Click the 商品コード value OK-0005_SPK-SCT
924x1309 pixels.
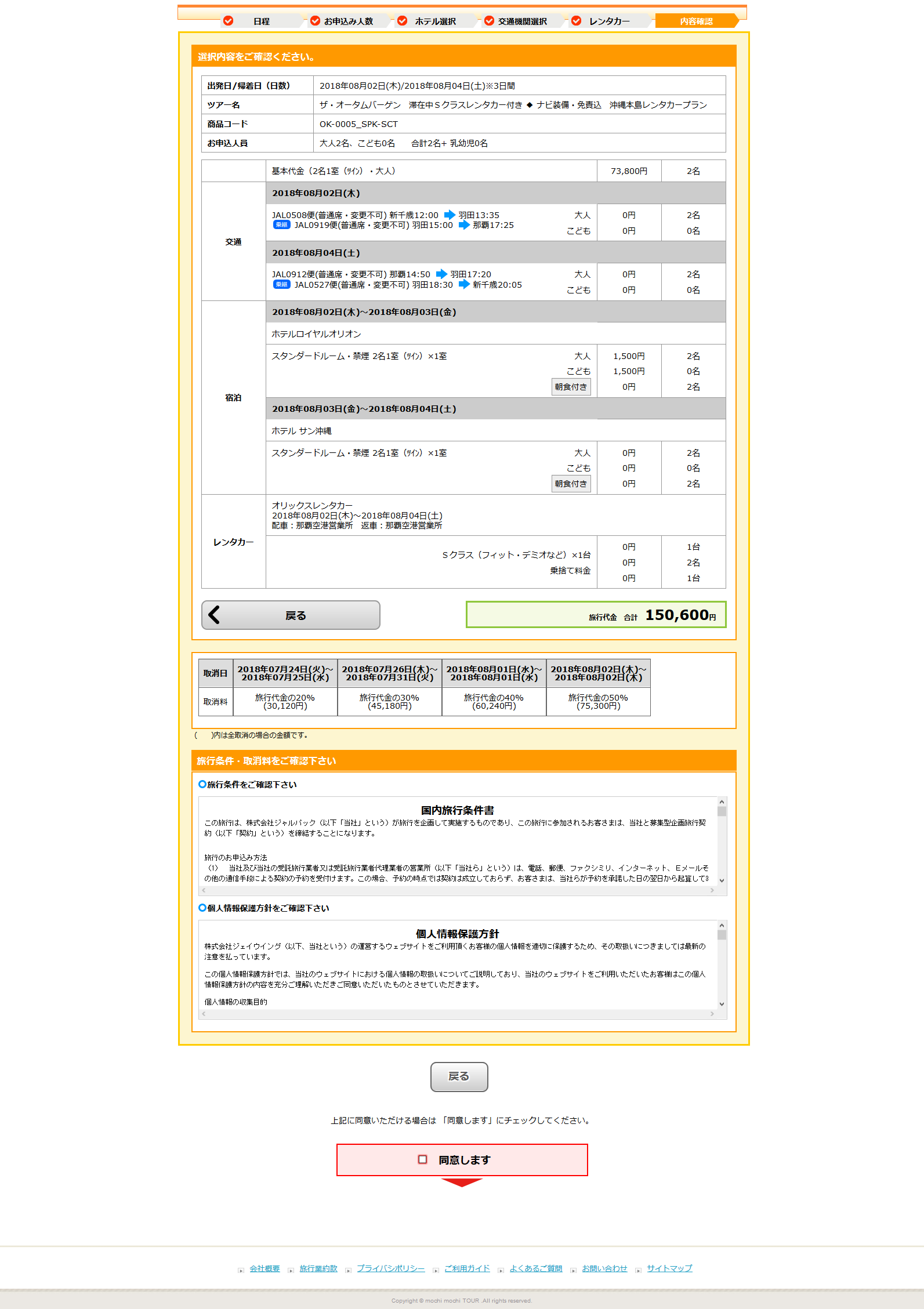pyautogui.click(x=358, y=124)
